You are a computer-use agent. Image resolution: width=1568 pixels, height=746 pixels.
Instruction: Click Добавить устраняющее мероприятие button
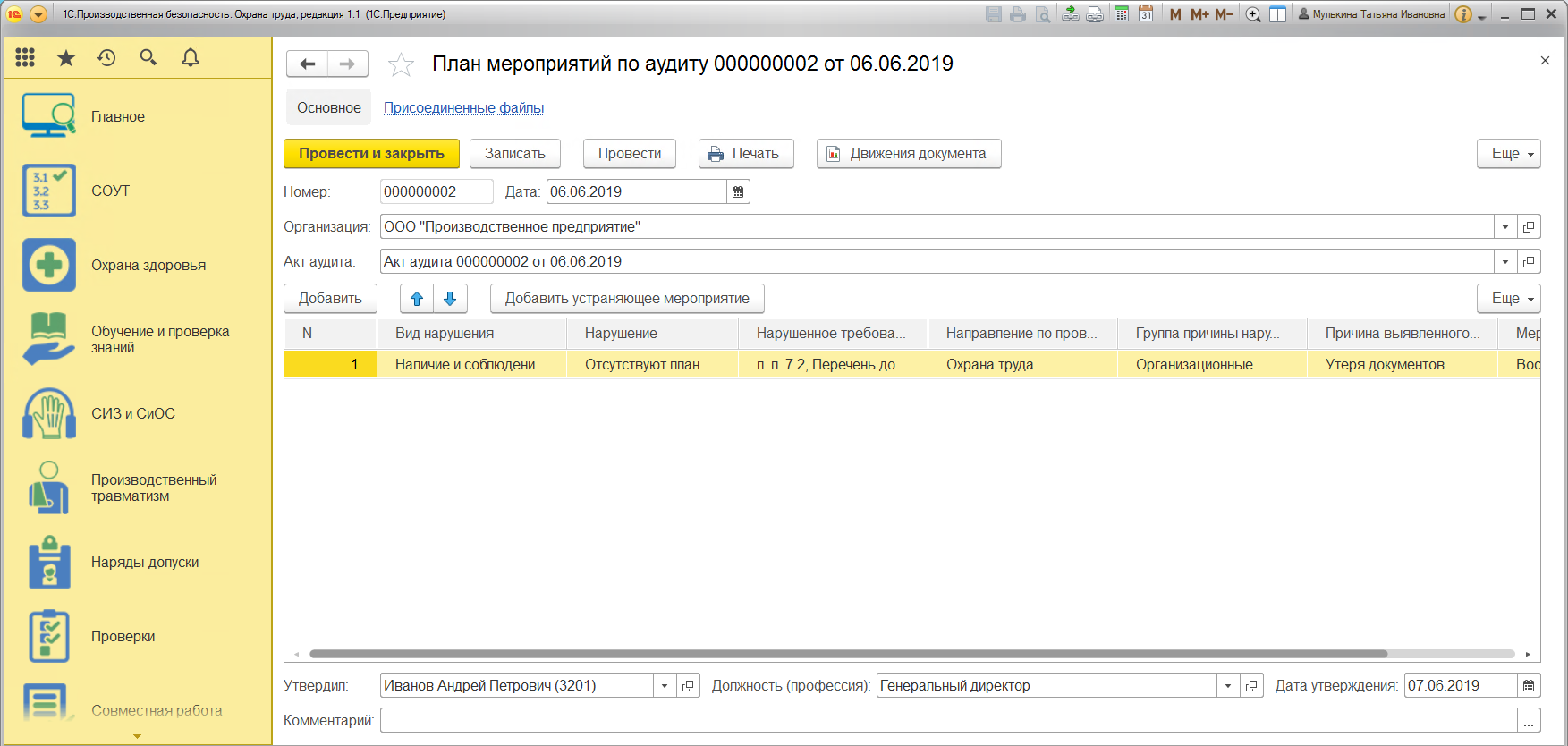pyautogui.click(x=627, y=299)
